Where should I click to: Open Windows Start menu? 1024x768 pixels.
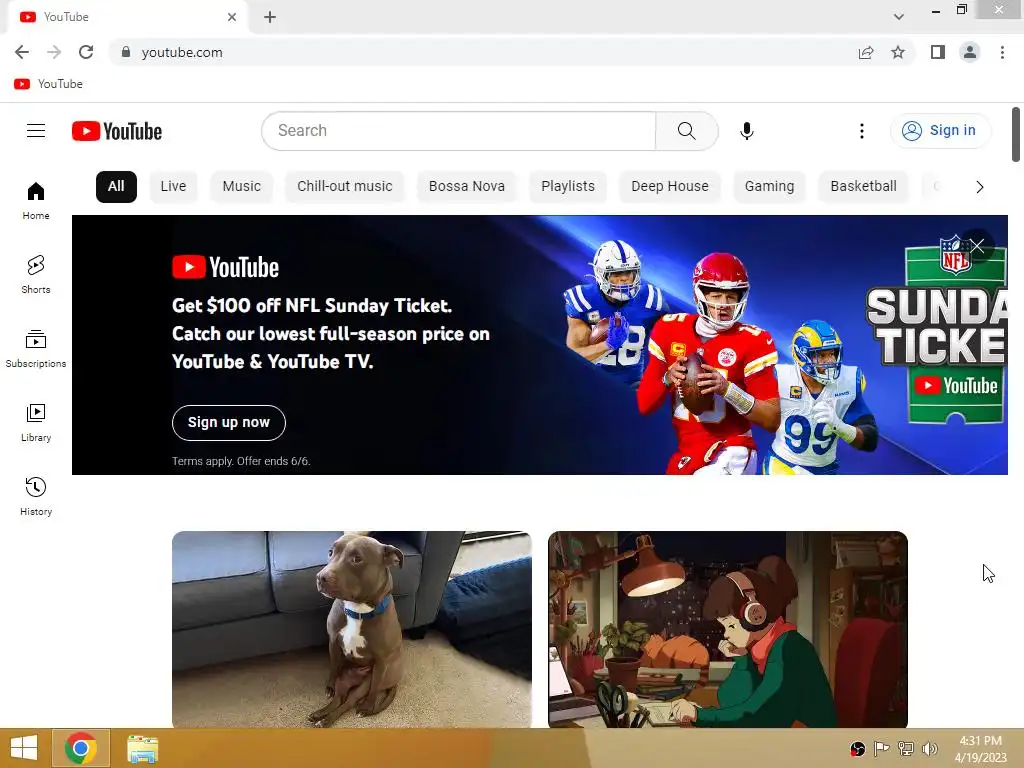[x=24, y=748]
